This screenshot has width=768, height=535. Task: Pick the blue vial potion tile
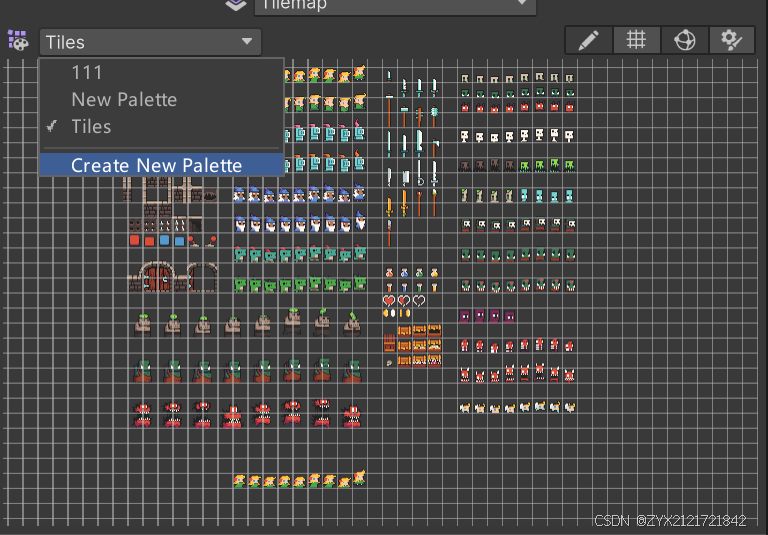404,287
